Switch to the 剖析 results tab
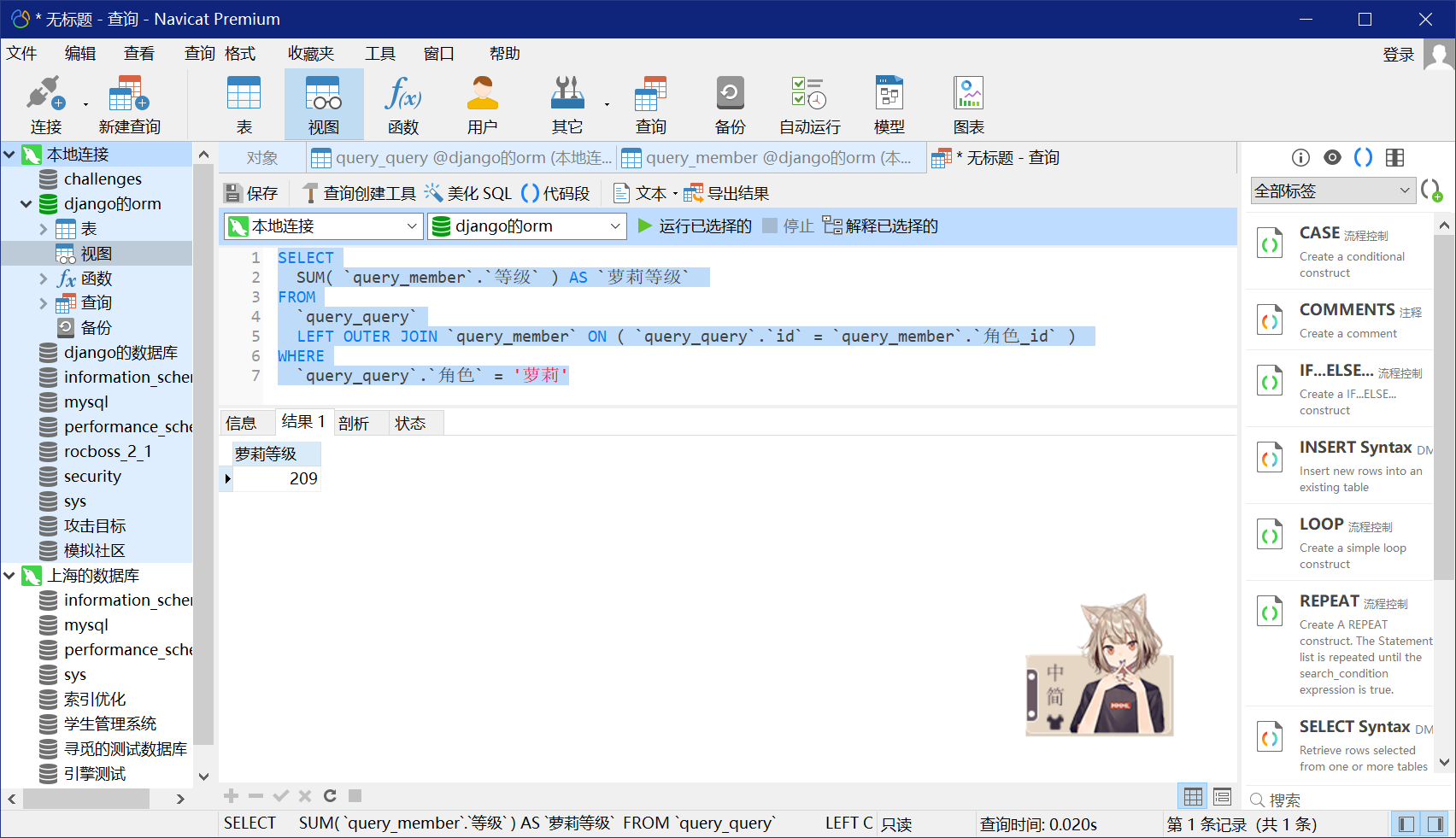 [x=357, y=421]
